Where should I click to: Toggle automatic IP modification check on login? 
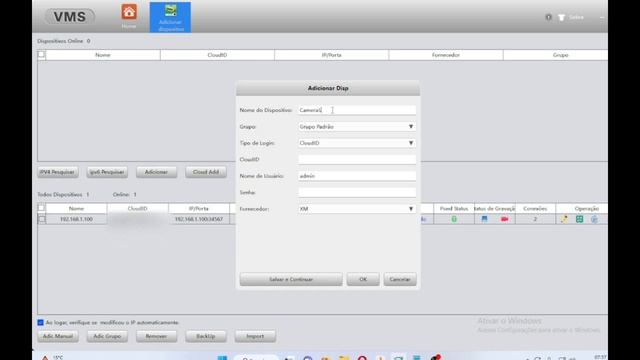tap(40, 322)
